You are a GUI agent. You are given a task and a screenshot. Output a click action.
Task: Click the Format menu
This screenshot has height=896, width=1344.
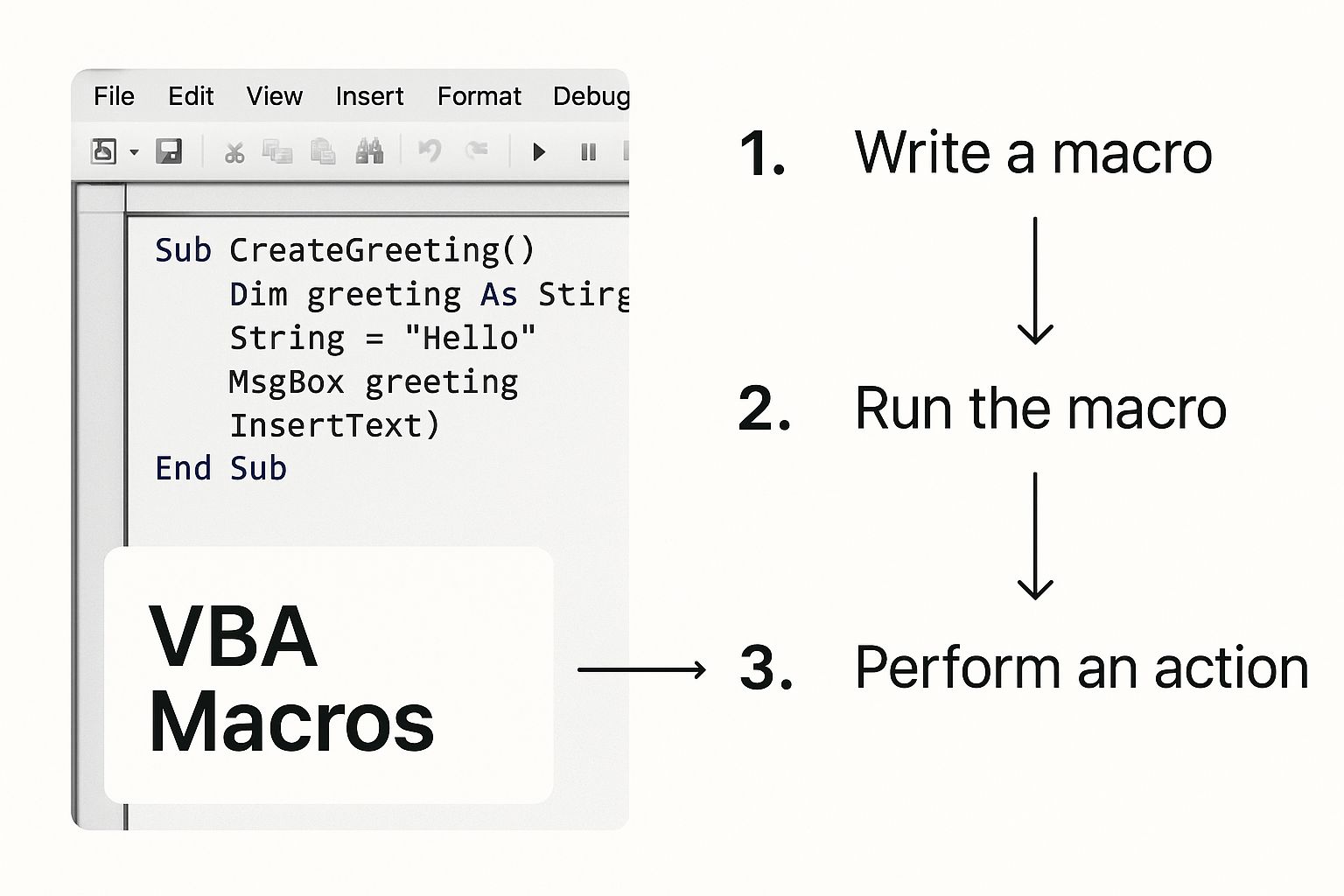coord(479,96)
